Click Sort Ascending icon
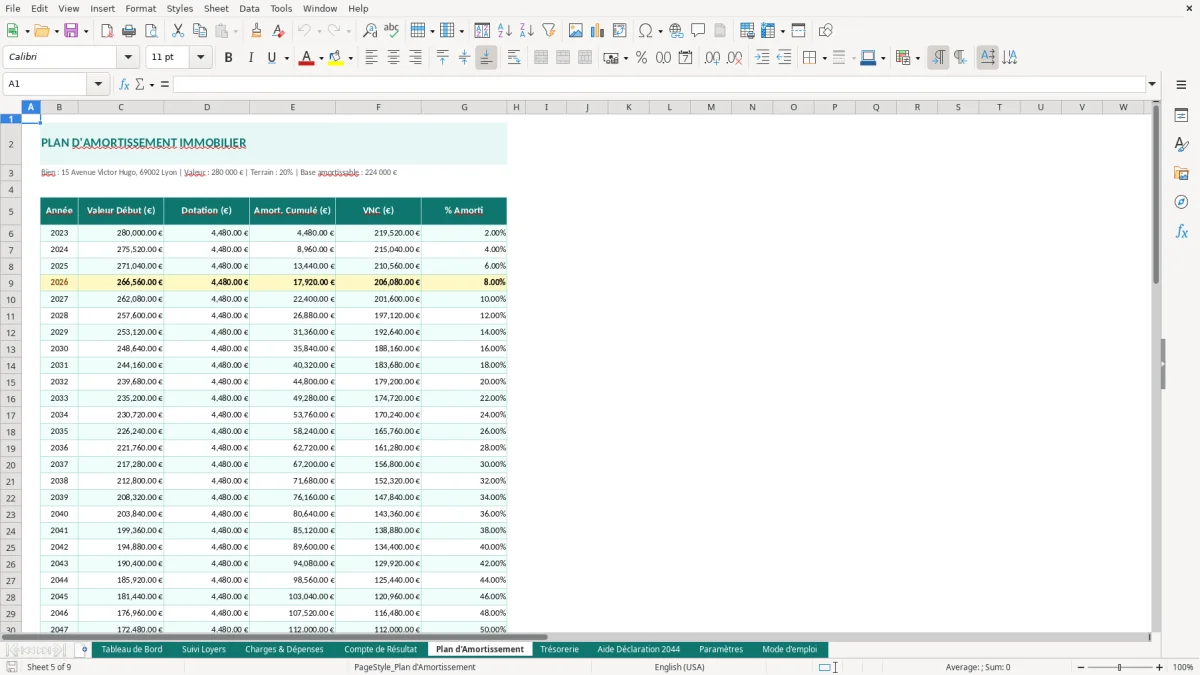1200x675 pixels. coord(505,31)
